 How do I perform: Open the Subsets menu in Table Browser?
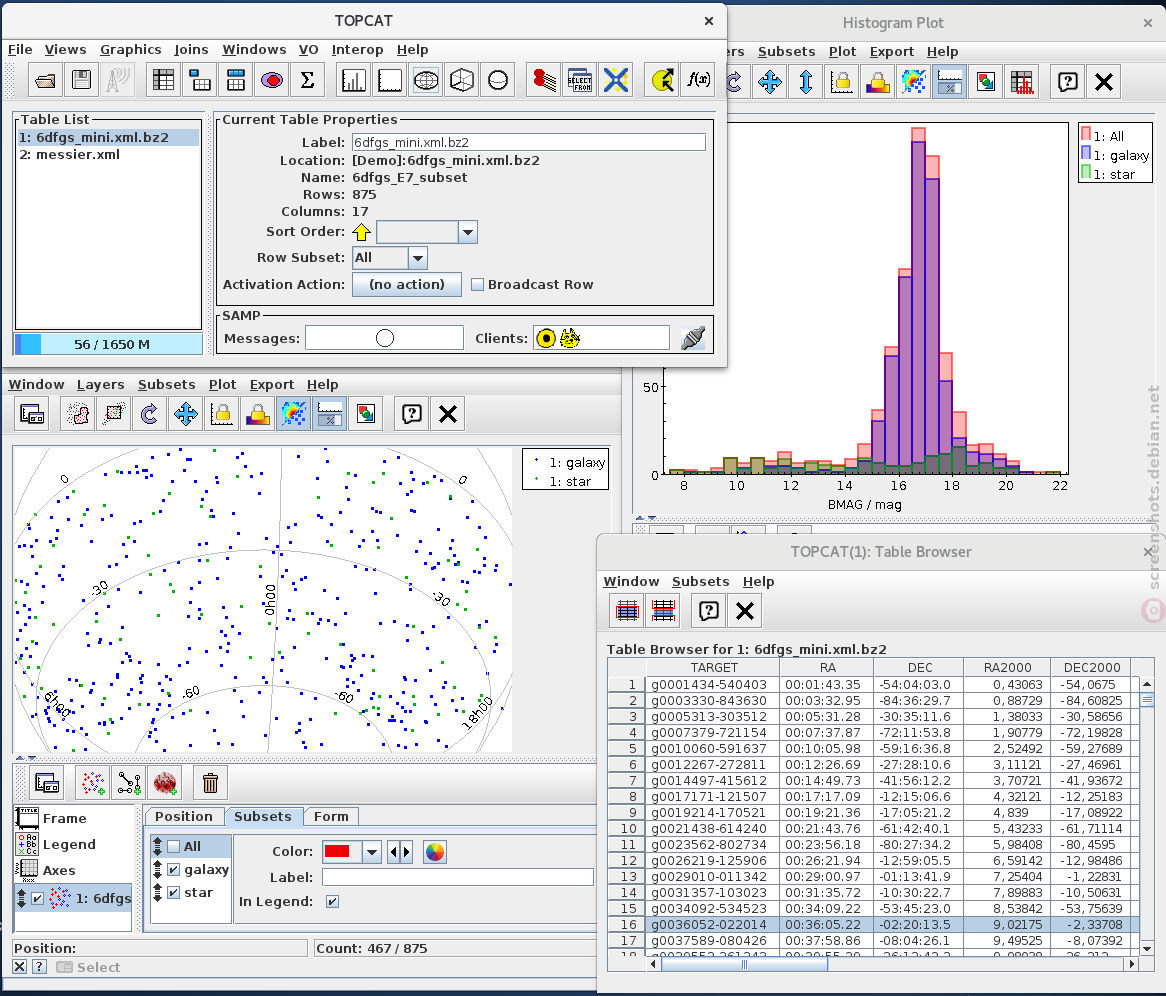pyautogui.click(x=700, y=582)
